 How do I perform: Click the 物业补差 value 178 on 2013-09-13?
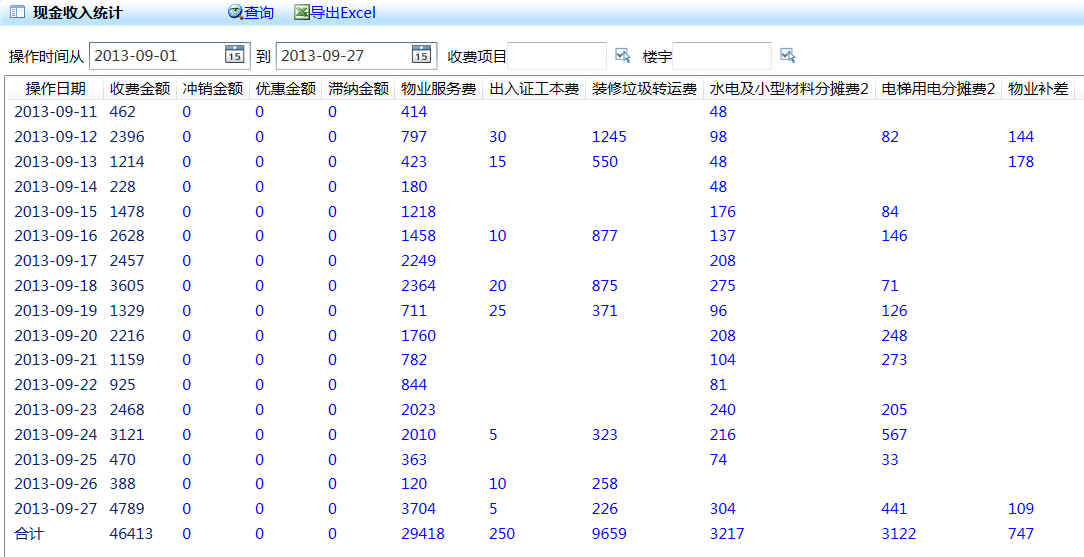1021,162
